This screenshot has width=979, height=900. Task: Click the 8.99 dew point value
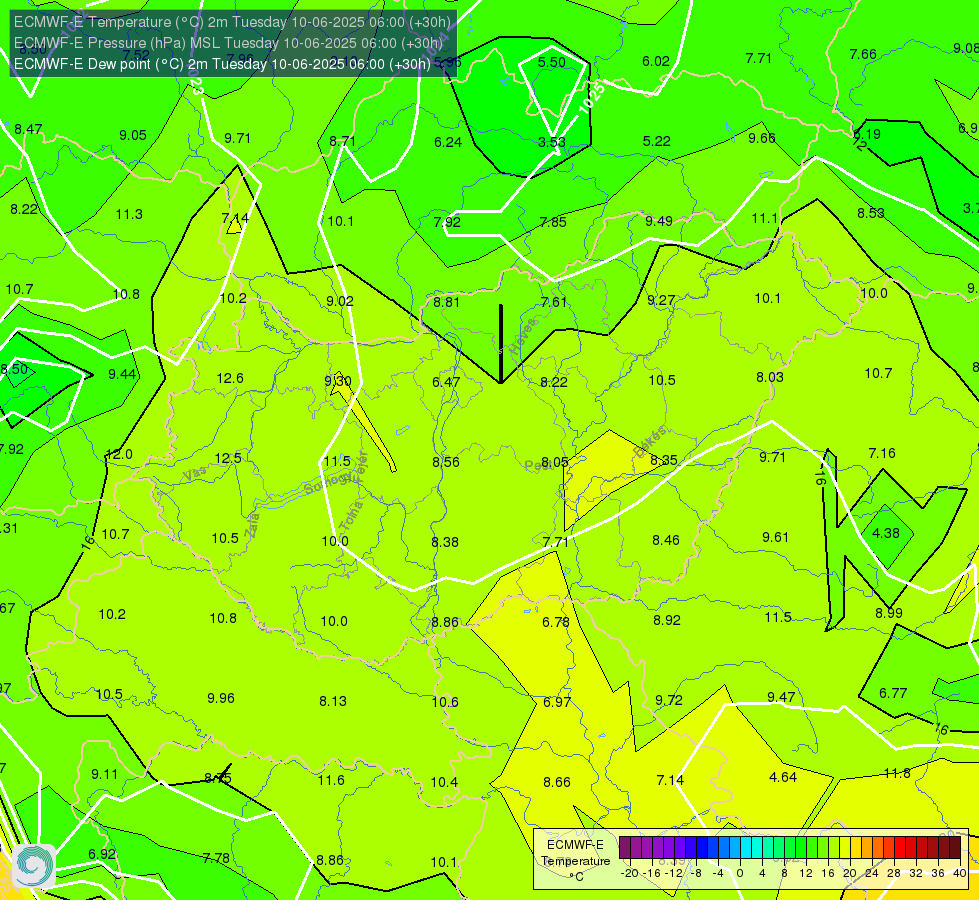pyautogui.click(x=888, y=613)
